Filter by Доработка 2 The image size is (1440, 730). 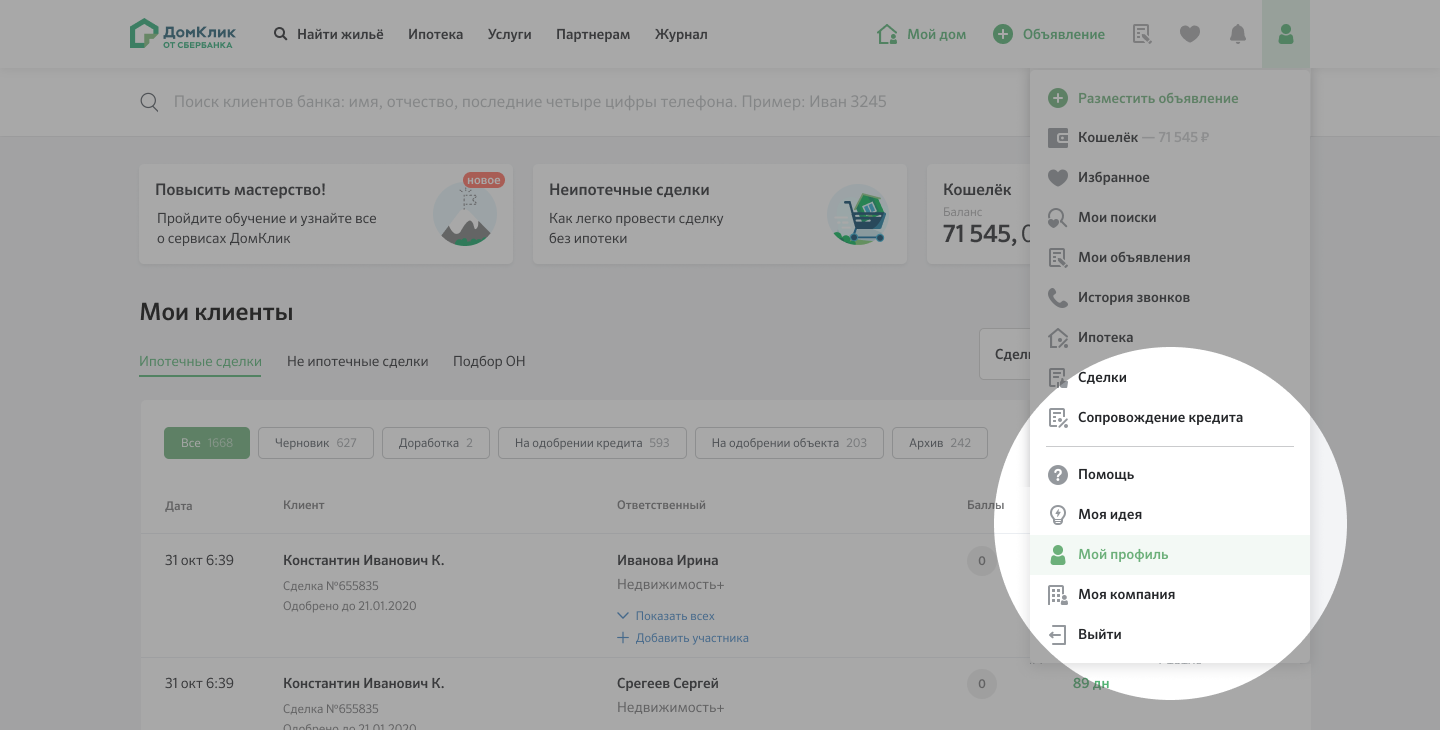[x=436, y=443]
